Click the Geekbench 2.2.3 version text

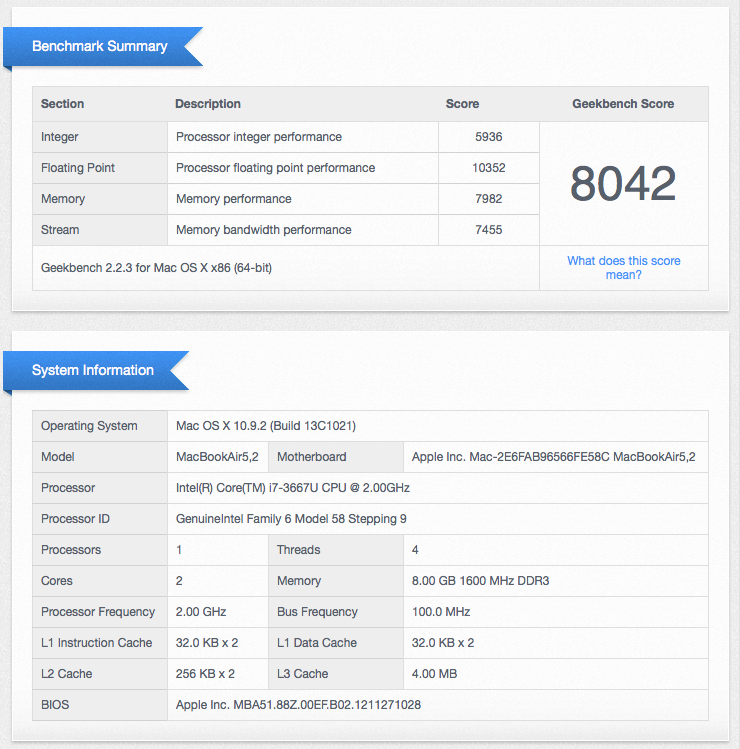(156, 268)
